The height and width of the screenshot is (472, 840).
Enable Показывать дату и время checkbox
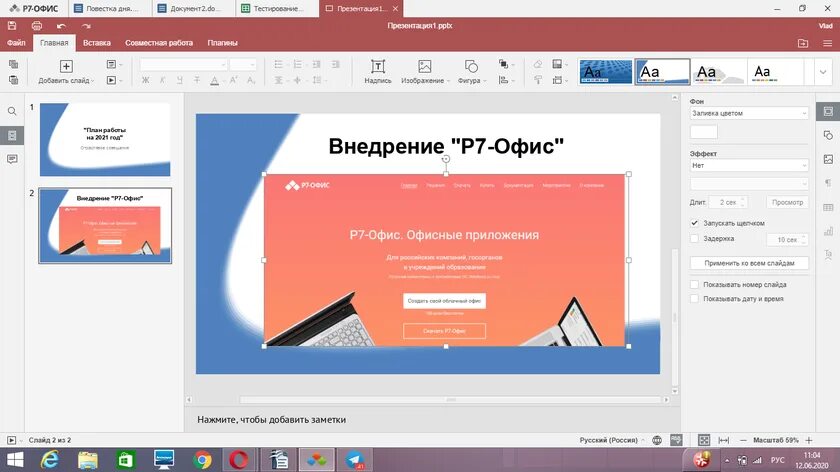tap(694, 298)
